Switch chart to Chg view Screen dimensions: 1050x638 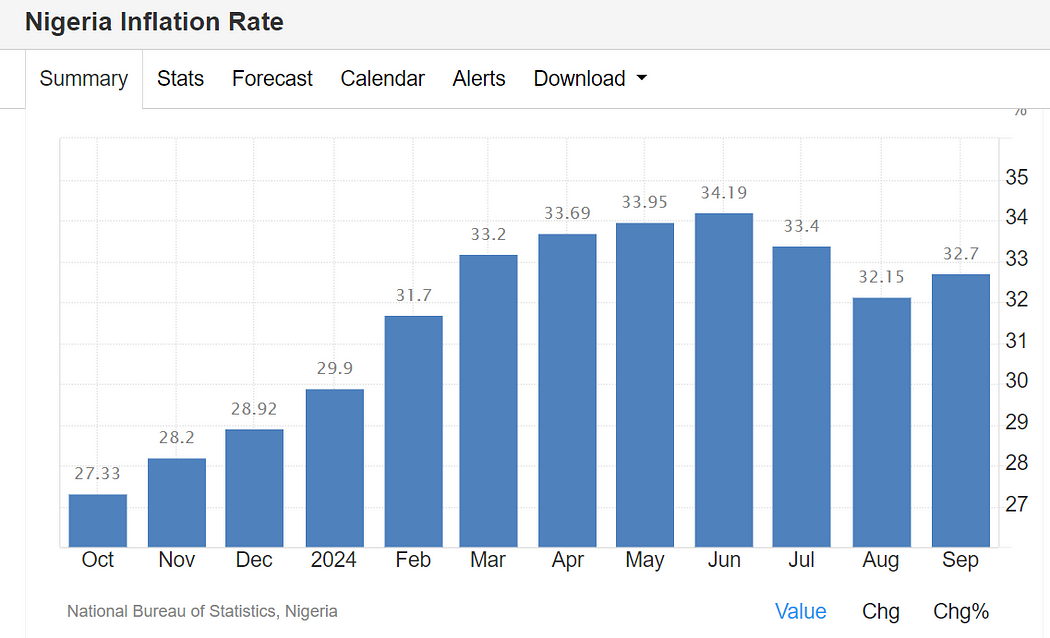[x=880, y=611]
